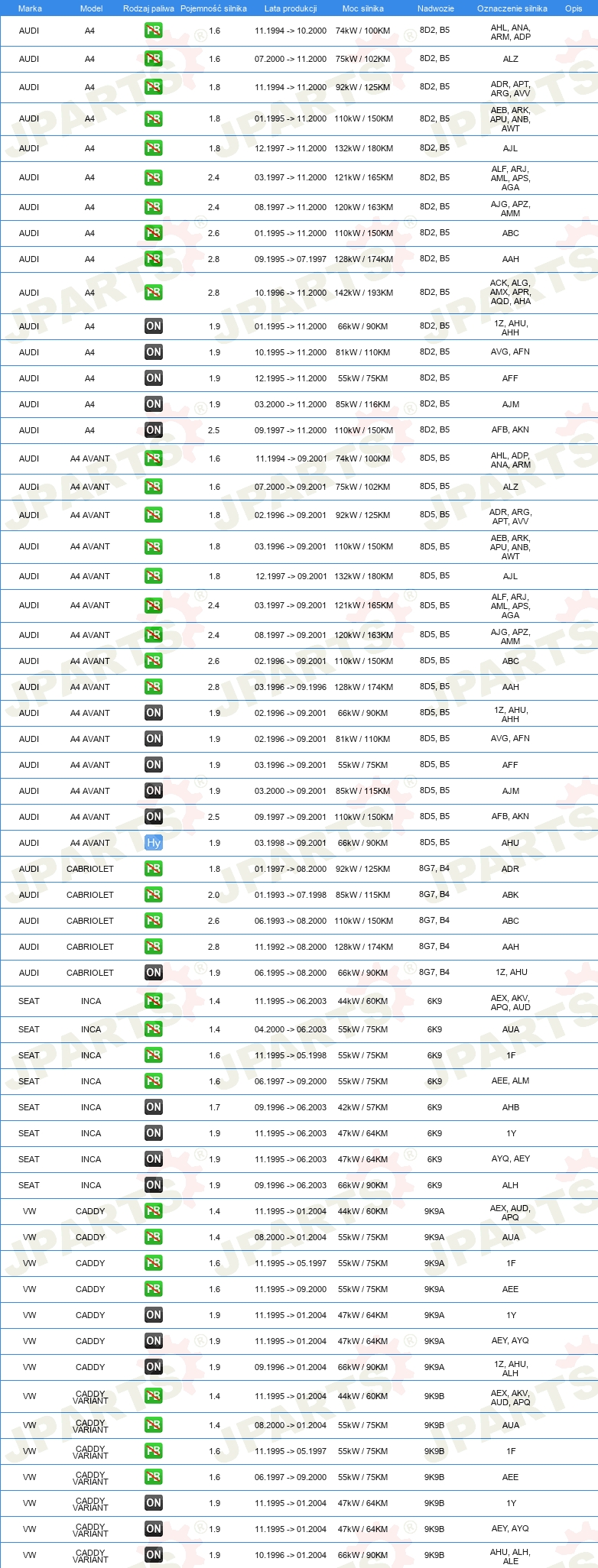The width and height of the screenshot is (598, 1568).
Task: Click production years 03.1996 -> 09.1996
Action: [x=291, y=687]
